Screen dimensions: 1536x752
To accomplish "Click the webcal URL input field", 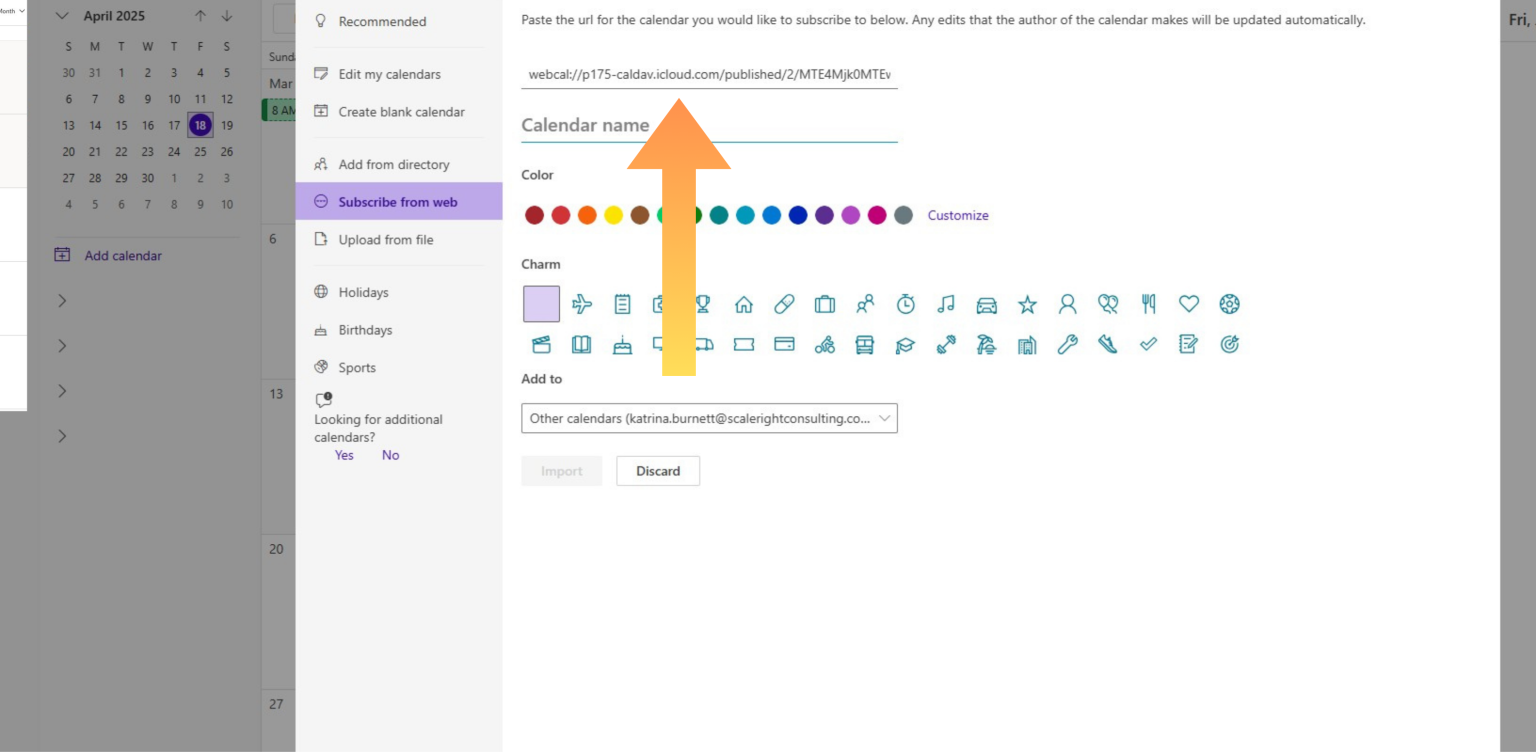I will pyautogui.click(x=709, y=74).
